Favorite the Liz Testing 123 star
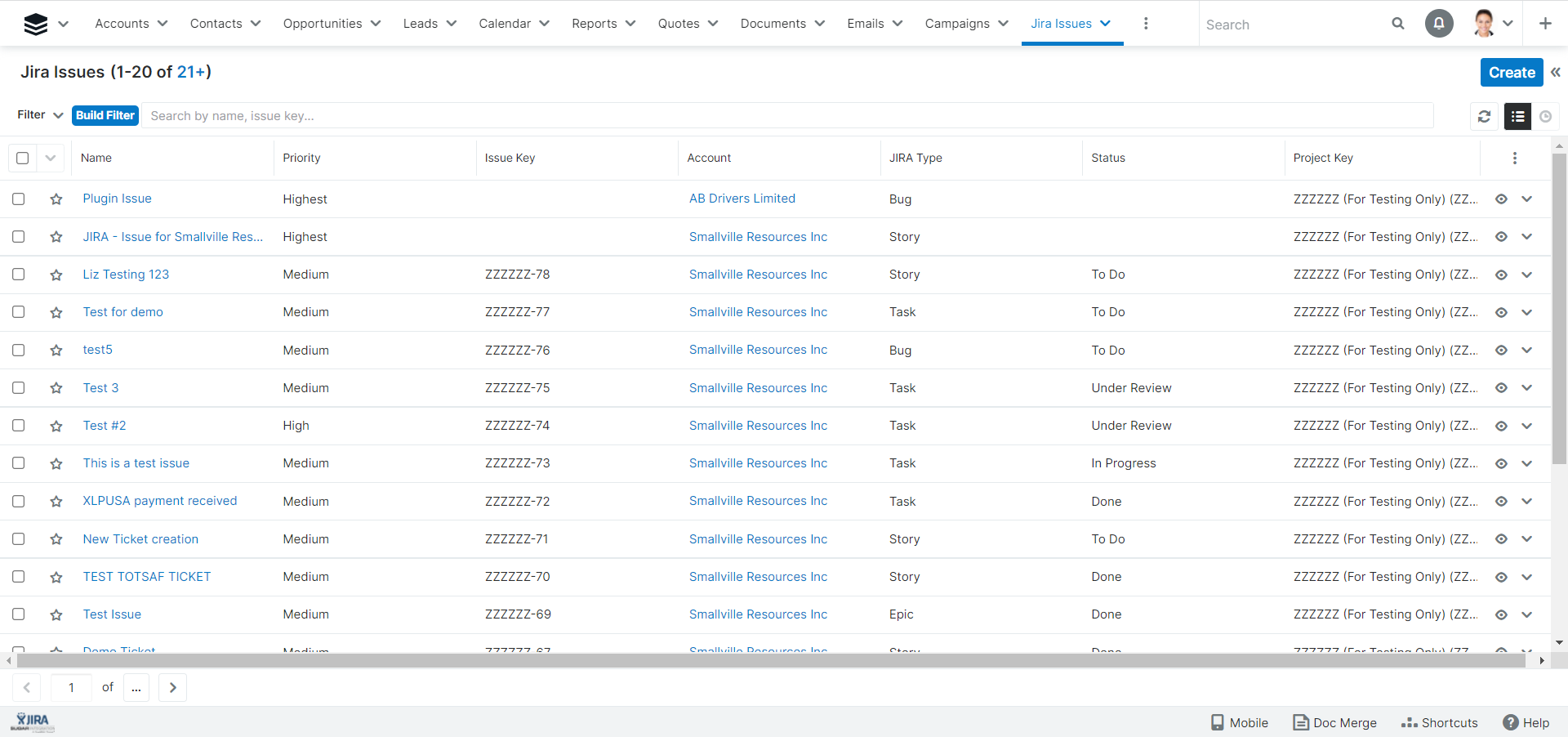Image resolution: width=1568 pixels, height=737 pixels. point(56,275)
